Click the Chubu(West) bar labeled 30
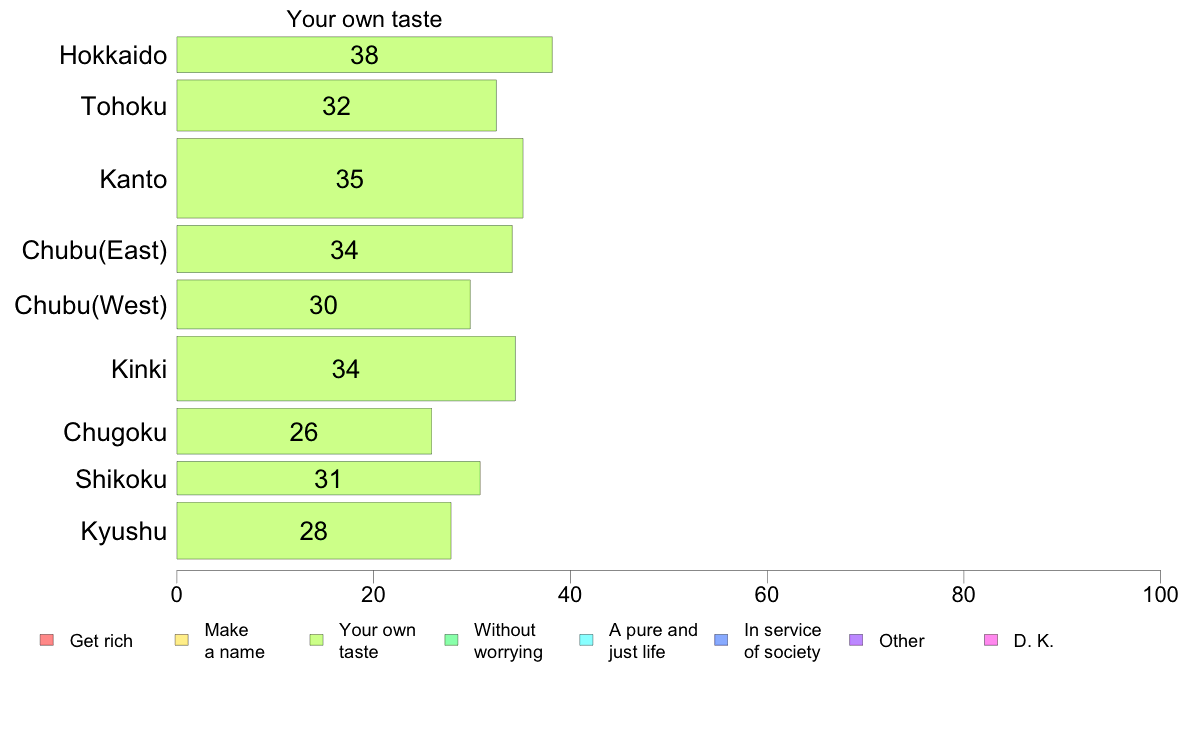 click(324, 305)
